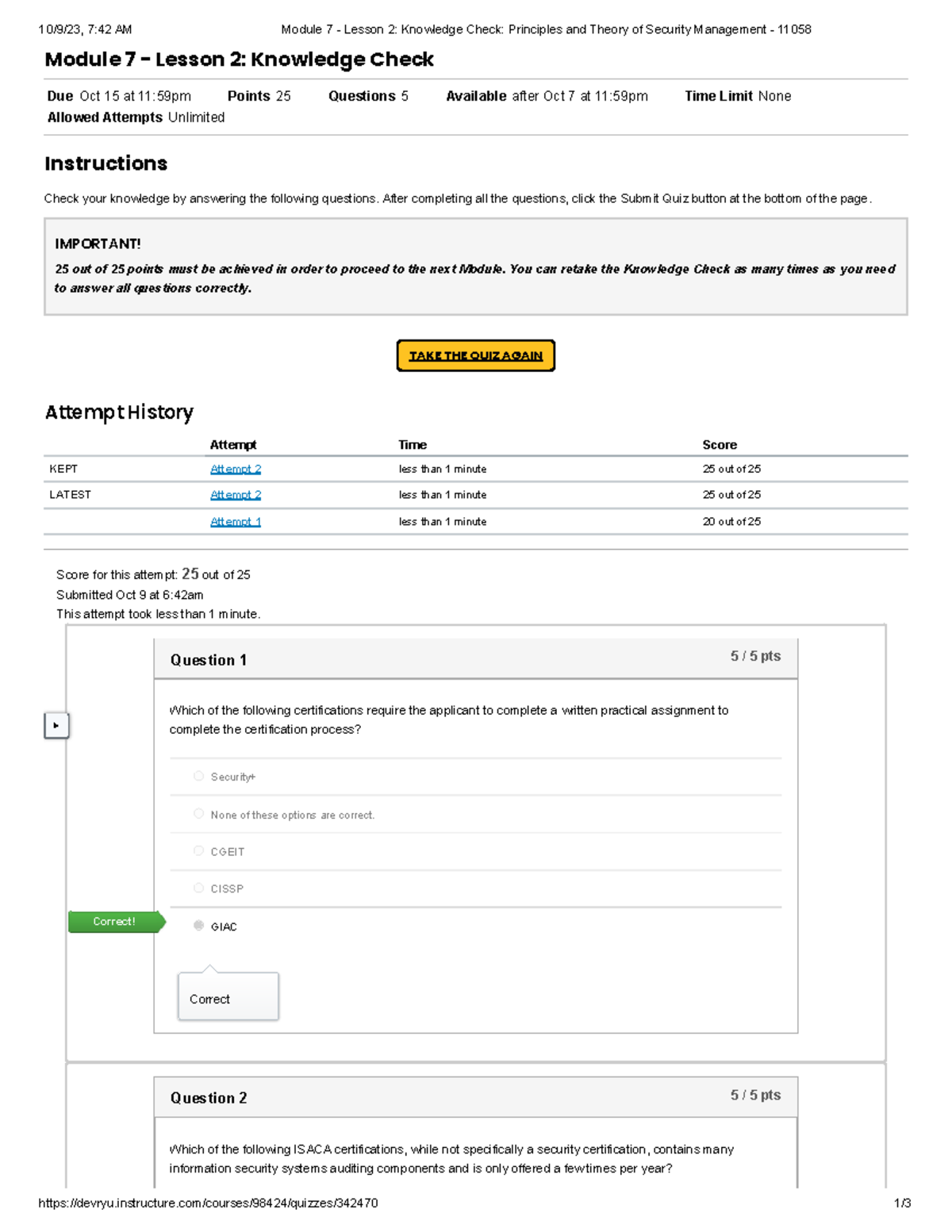
Task: Click the Question 2 header
Action: tap(209, 1098)
